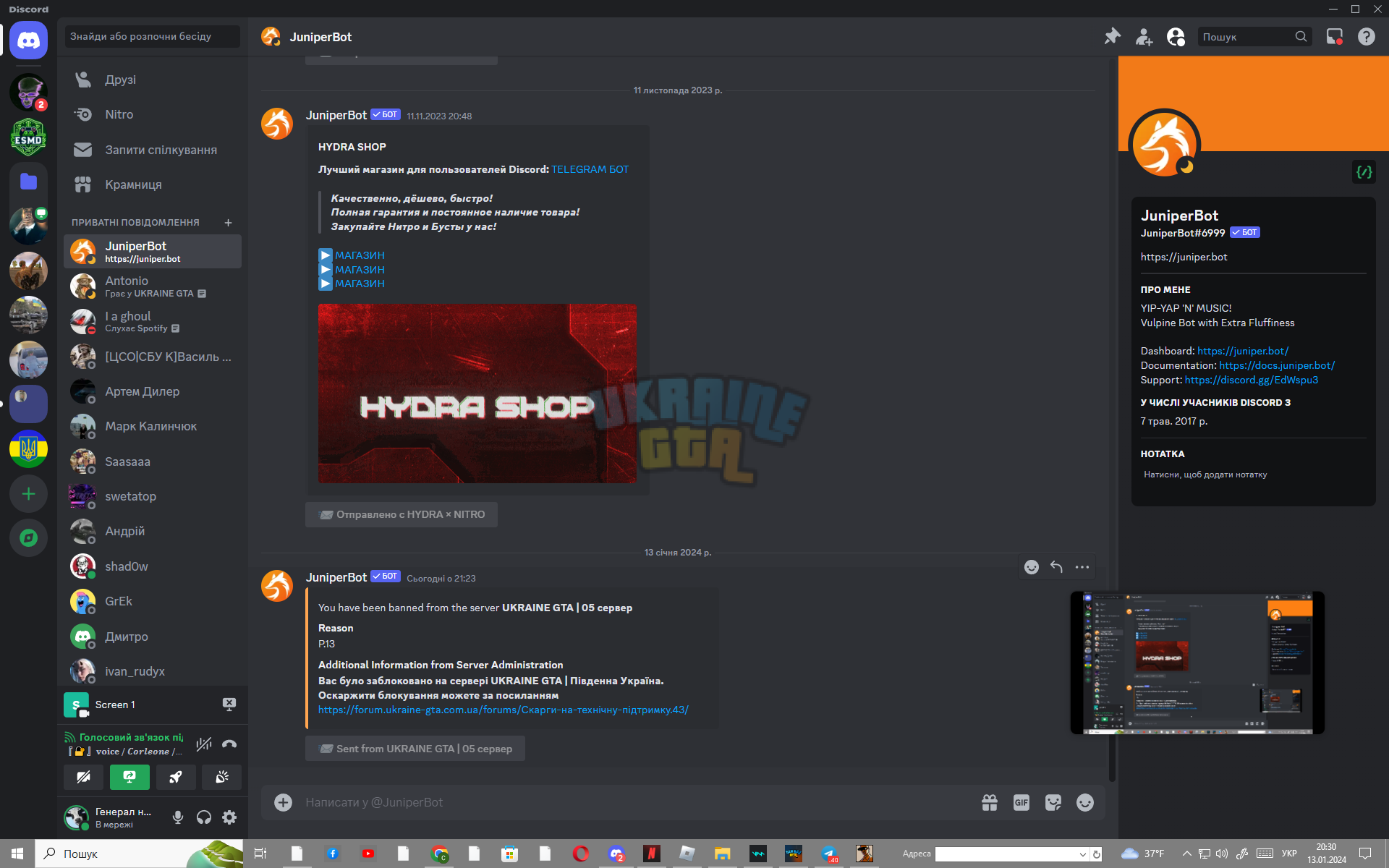Click the search field in header
Image resolution: width=1389 pixels, height=868 pixels.
pyautogui.click(x=1254, y=36)
